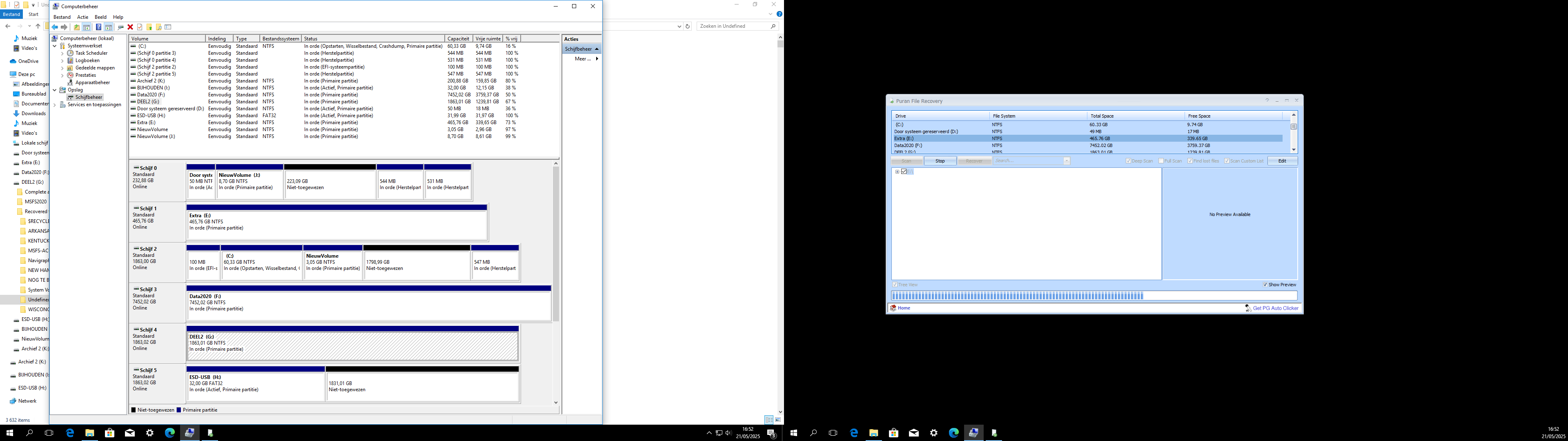Toggle the Tree View checkbox

click(x=895, y=285)
